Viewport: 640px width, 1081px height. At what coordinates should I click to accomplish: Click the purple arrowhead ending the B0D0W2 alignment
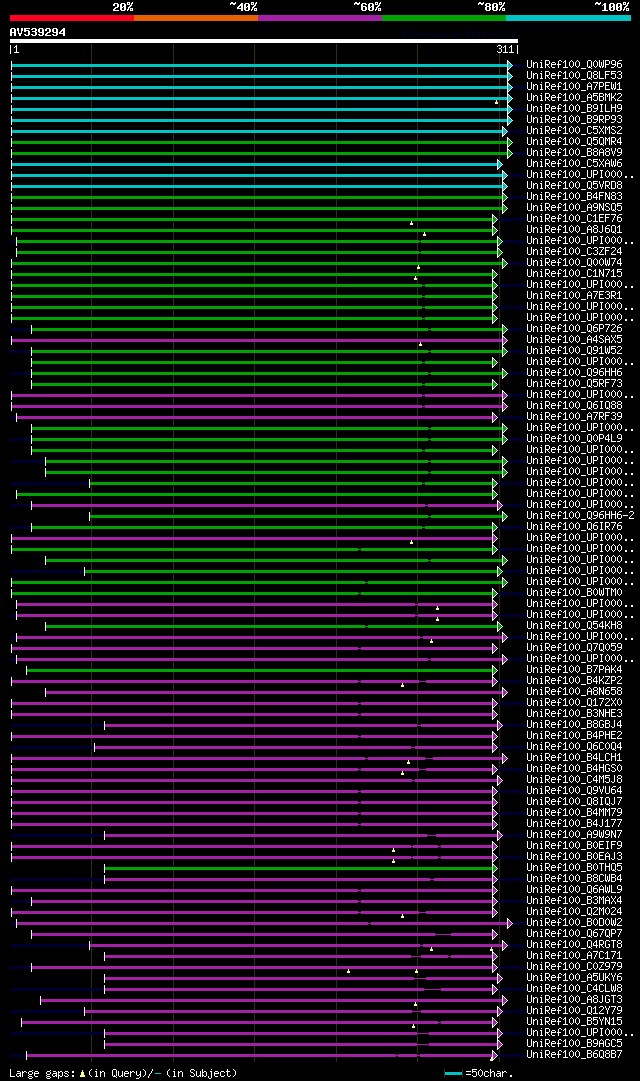(510, 923)
